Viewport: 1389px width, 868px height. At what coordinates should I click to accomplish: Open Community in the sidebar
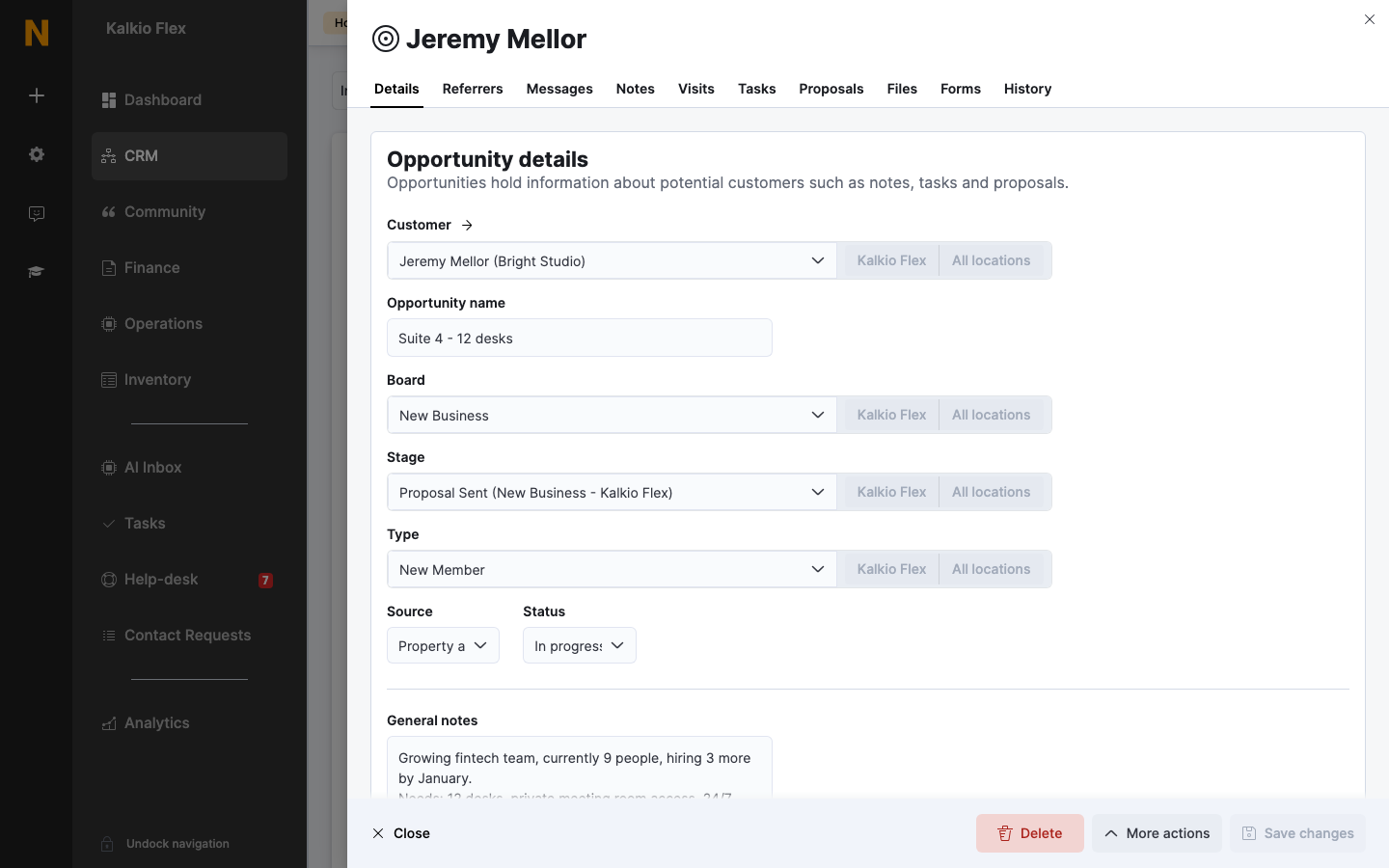pos(189,212)
